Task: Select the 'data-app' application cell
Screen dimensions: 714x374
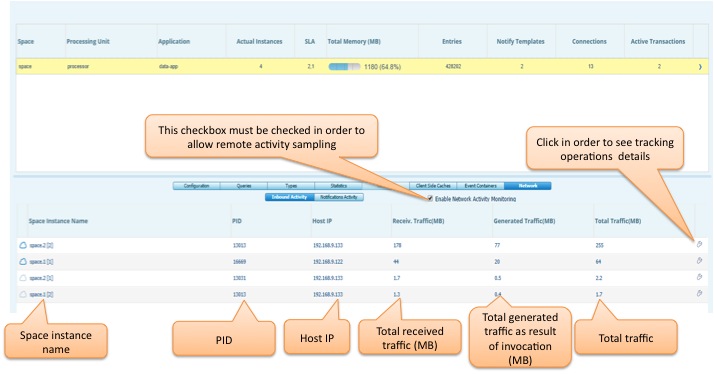Action: 168,67
